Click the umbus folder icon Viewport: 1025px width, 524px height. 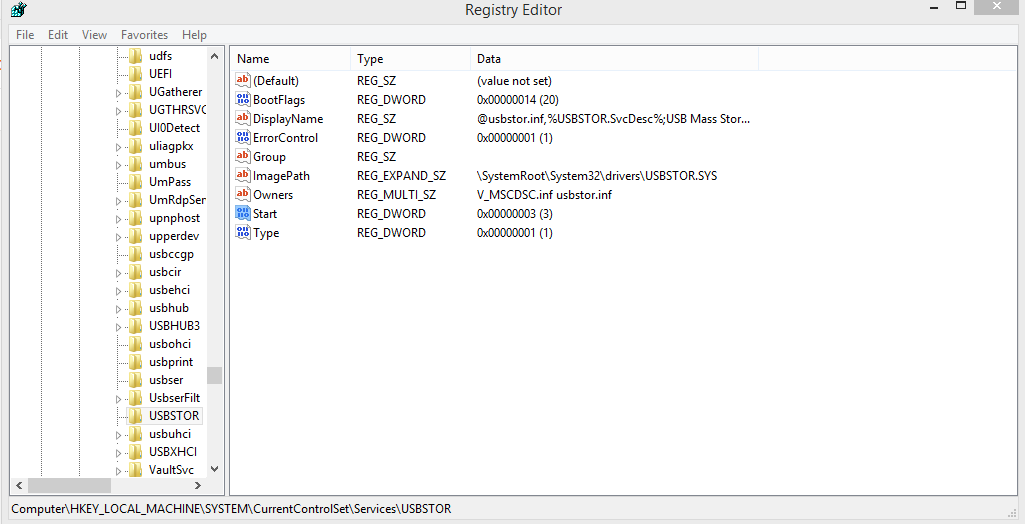tap(135, 163)
